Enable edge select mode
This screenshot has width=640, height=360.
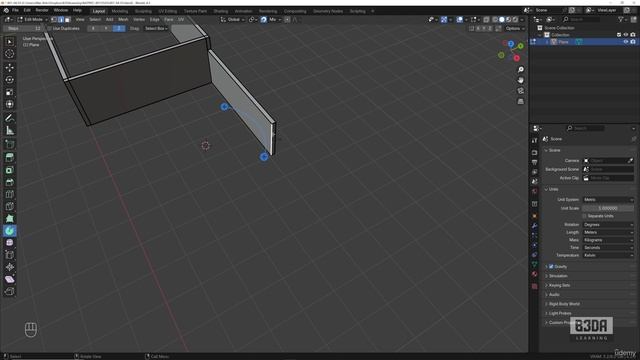pos(61,19)
